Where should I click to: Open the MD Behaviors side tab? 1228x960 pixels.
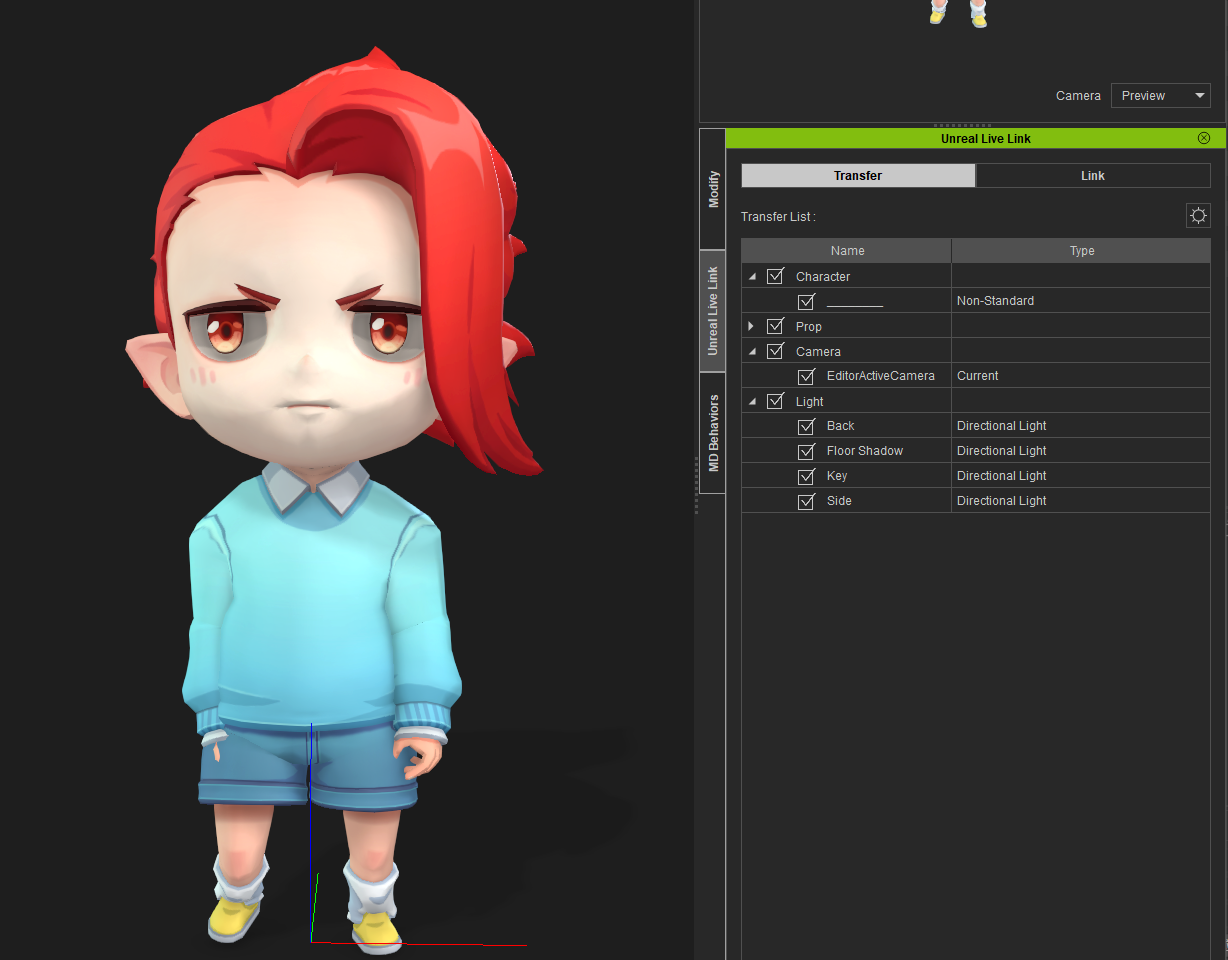713,433
